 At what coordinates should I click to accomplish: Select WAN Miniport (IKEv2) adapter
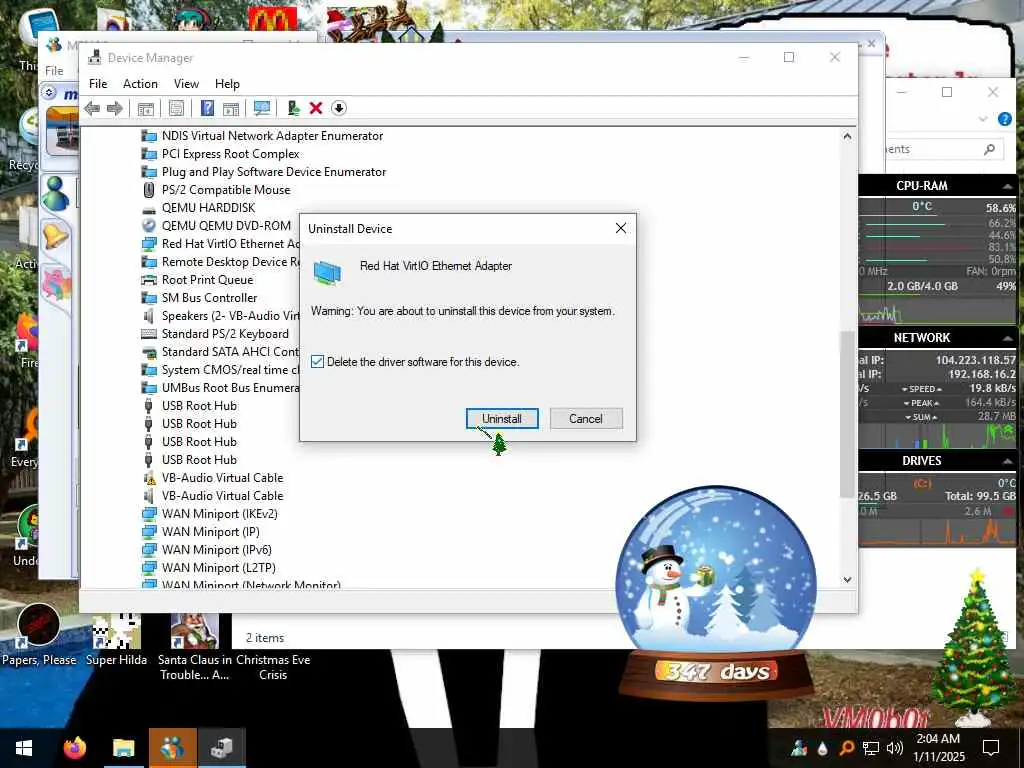pos(219,514)
